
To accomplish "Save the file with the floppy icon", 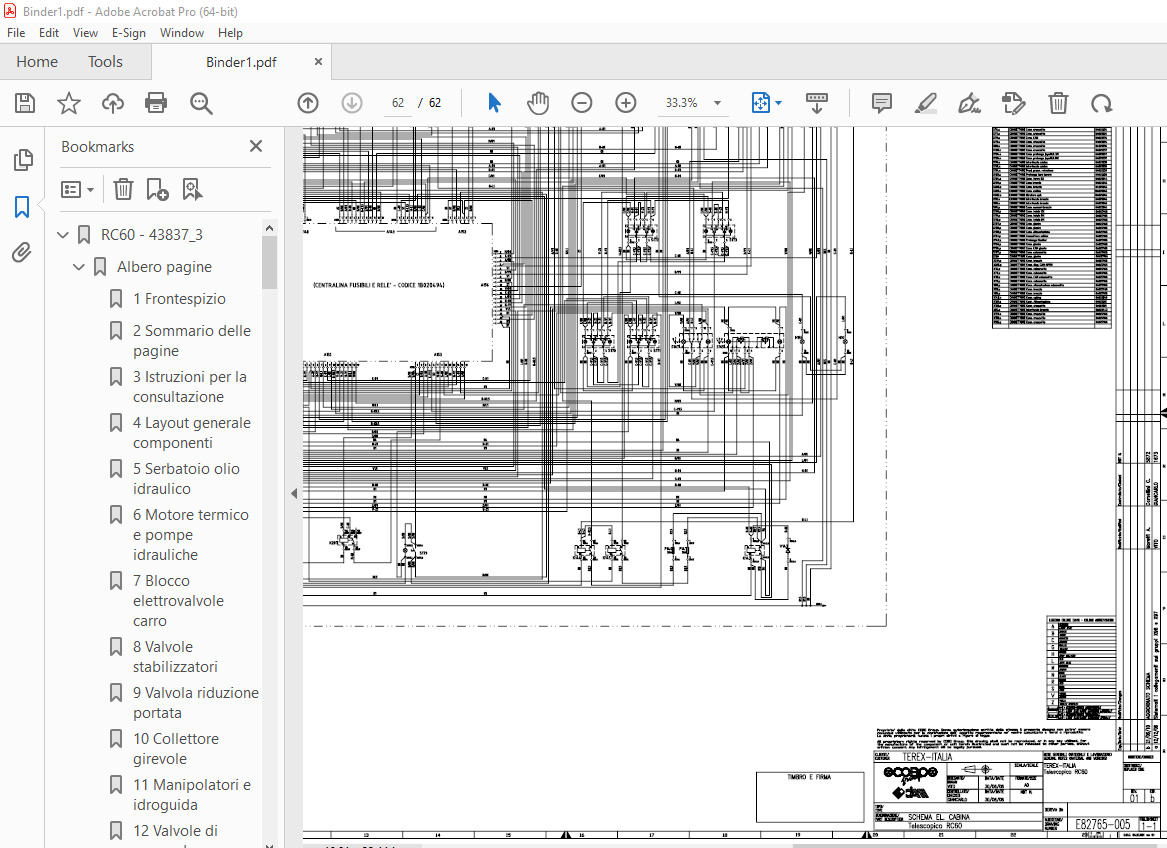I will pos(25,103).
